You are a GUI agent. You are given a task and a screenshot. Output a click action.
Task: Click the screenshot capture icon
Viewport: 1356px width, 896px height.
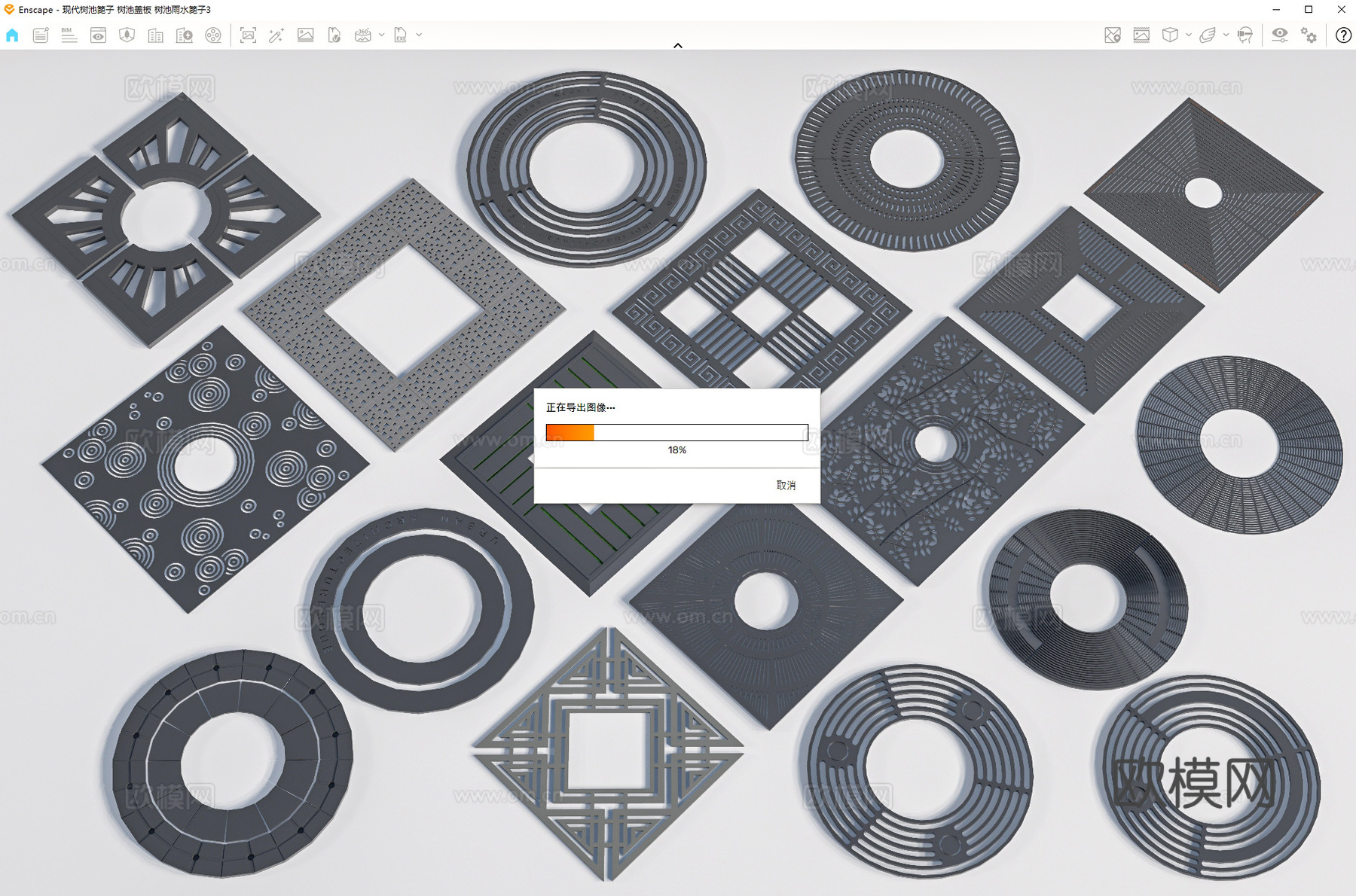(x=248, y=35)
